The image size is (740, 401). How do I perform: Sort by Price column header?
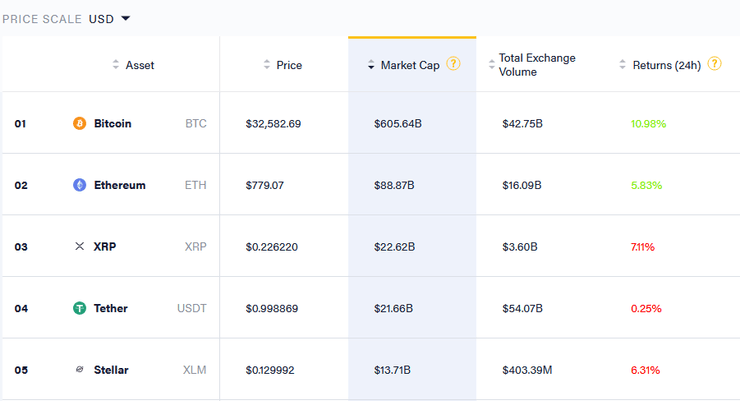289,65
